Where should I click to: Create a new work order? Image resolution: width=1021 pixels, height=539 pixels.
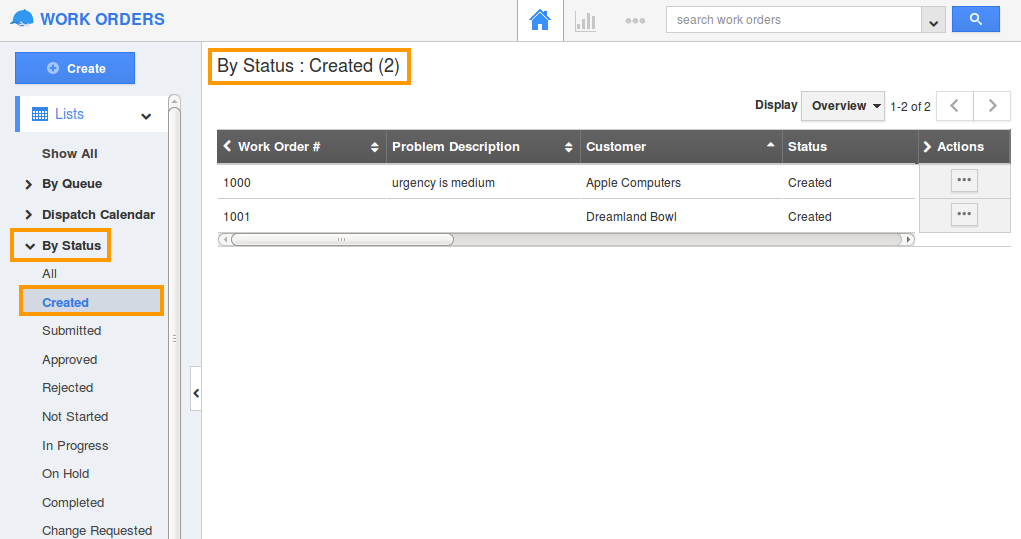75,68
